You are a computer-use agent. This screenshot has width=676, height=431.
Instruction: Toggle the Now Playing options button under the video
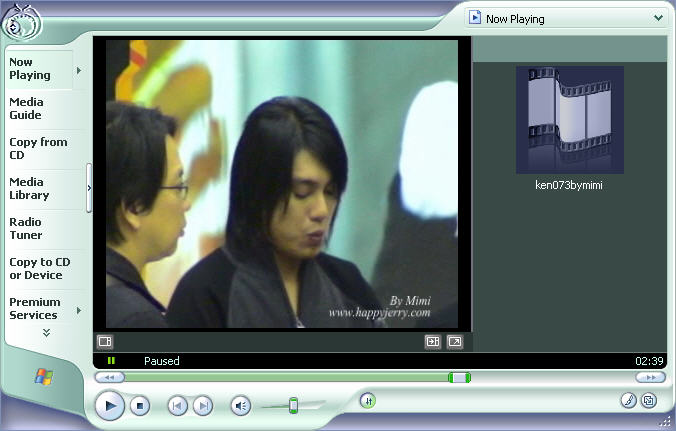click(105, 342)
